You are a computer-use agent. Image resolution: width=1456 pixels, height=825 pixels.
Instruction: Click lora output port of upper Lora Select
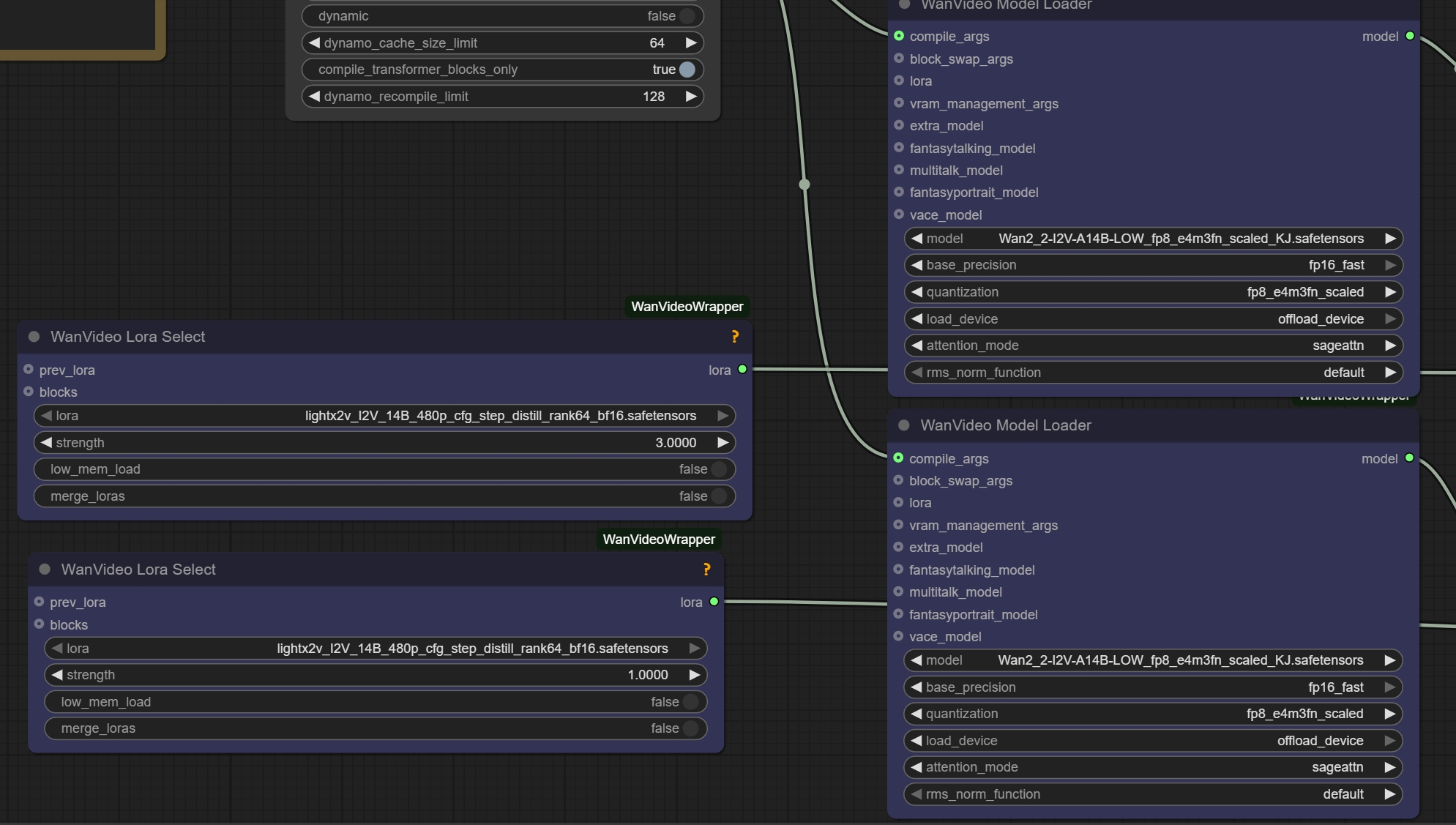point(742,370)
